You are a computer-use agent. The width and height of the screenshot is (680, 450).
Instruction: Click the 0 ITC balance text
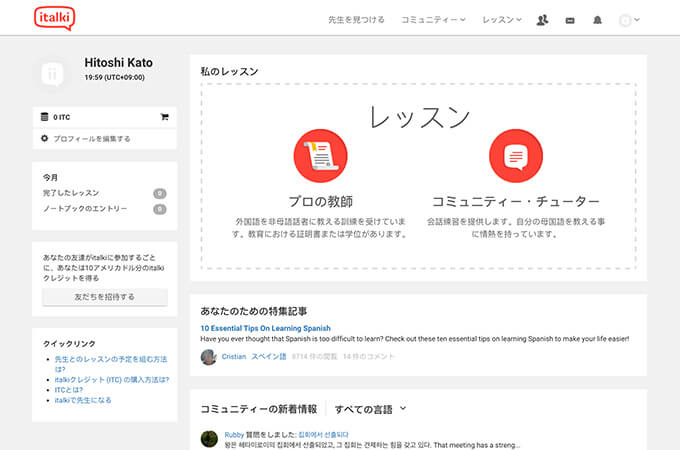pos(62,117)
